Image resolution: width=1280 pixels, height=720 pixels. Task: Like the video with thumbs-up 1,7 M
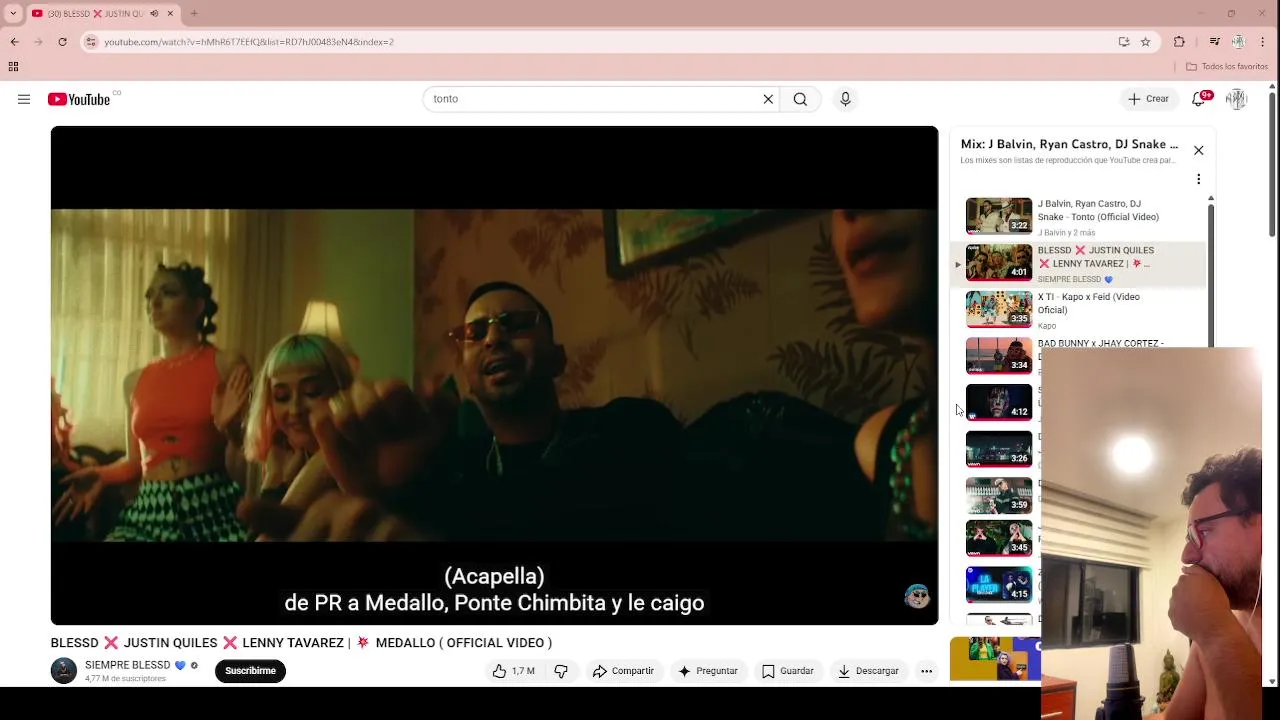coord(513,671)
